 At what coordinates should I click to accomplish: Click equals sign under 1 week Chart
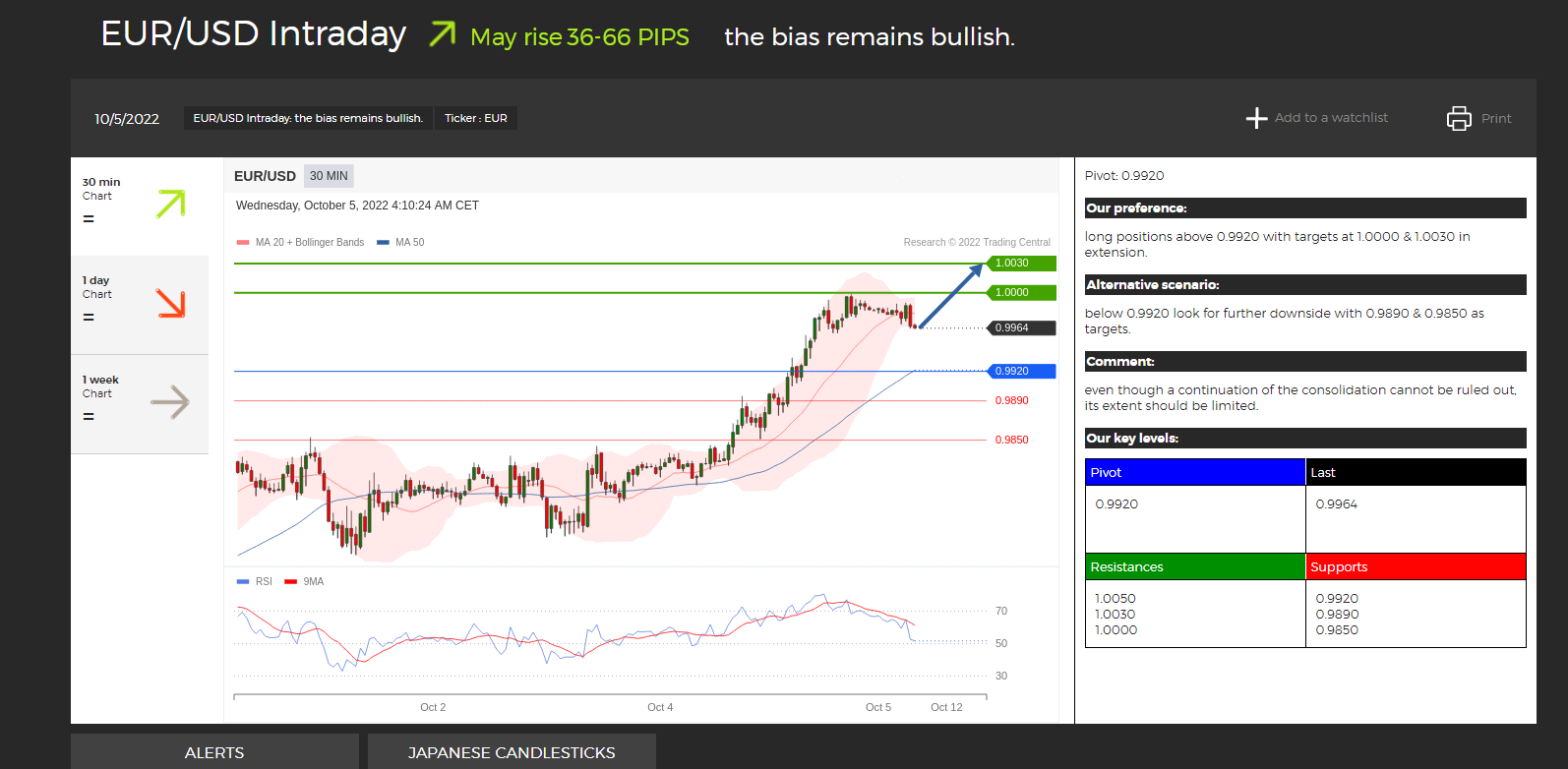pos(89,416)
